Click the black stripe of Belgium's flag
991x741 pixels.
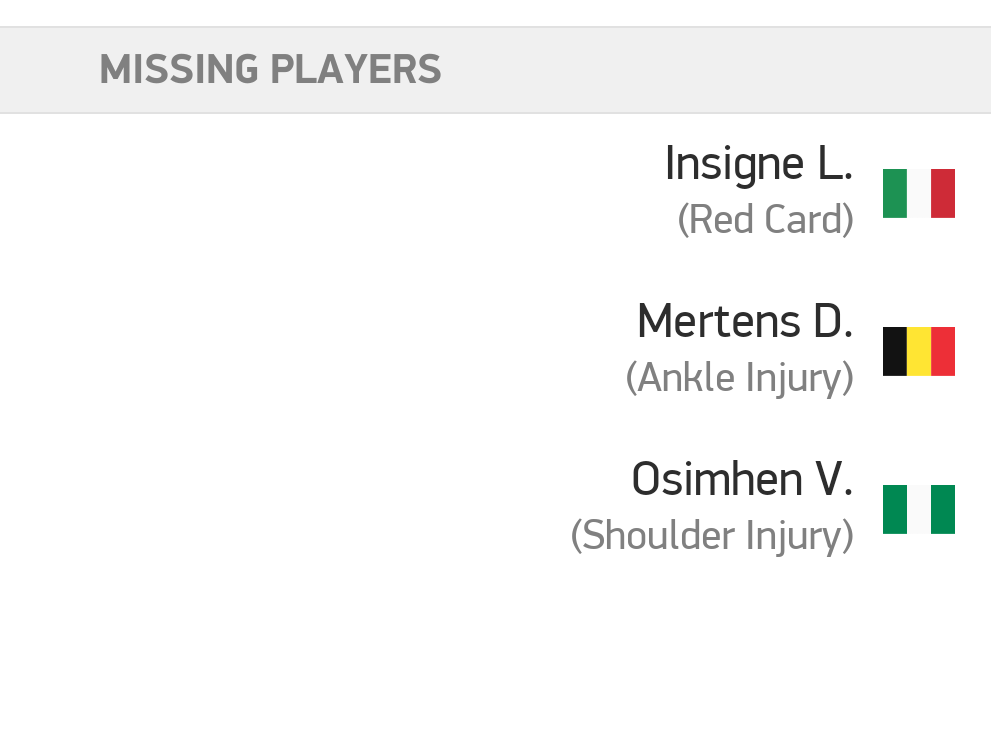click(x=894, y=351)
